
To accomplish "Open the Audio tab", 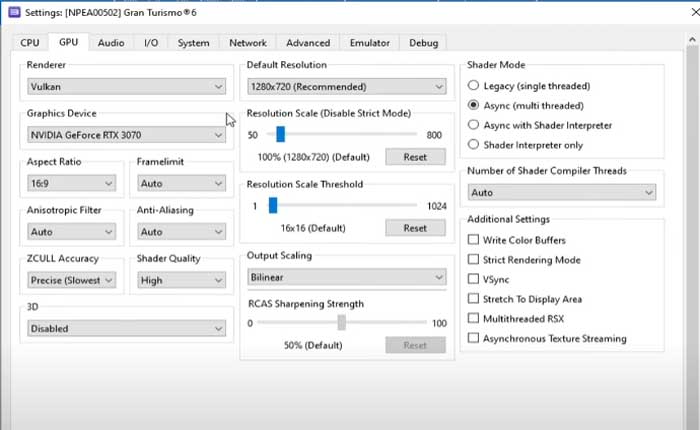I will pyautogui.click(x=111, y=43).
